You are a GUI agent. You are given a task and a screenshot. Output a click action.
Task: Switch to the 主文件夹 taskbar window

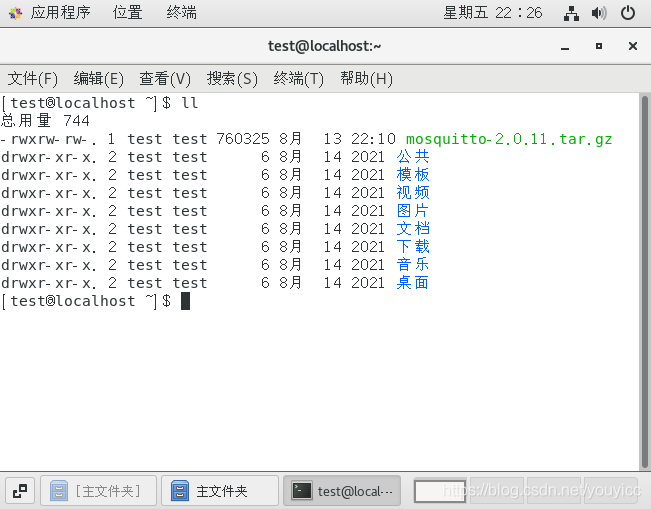220,491
